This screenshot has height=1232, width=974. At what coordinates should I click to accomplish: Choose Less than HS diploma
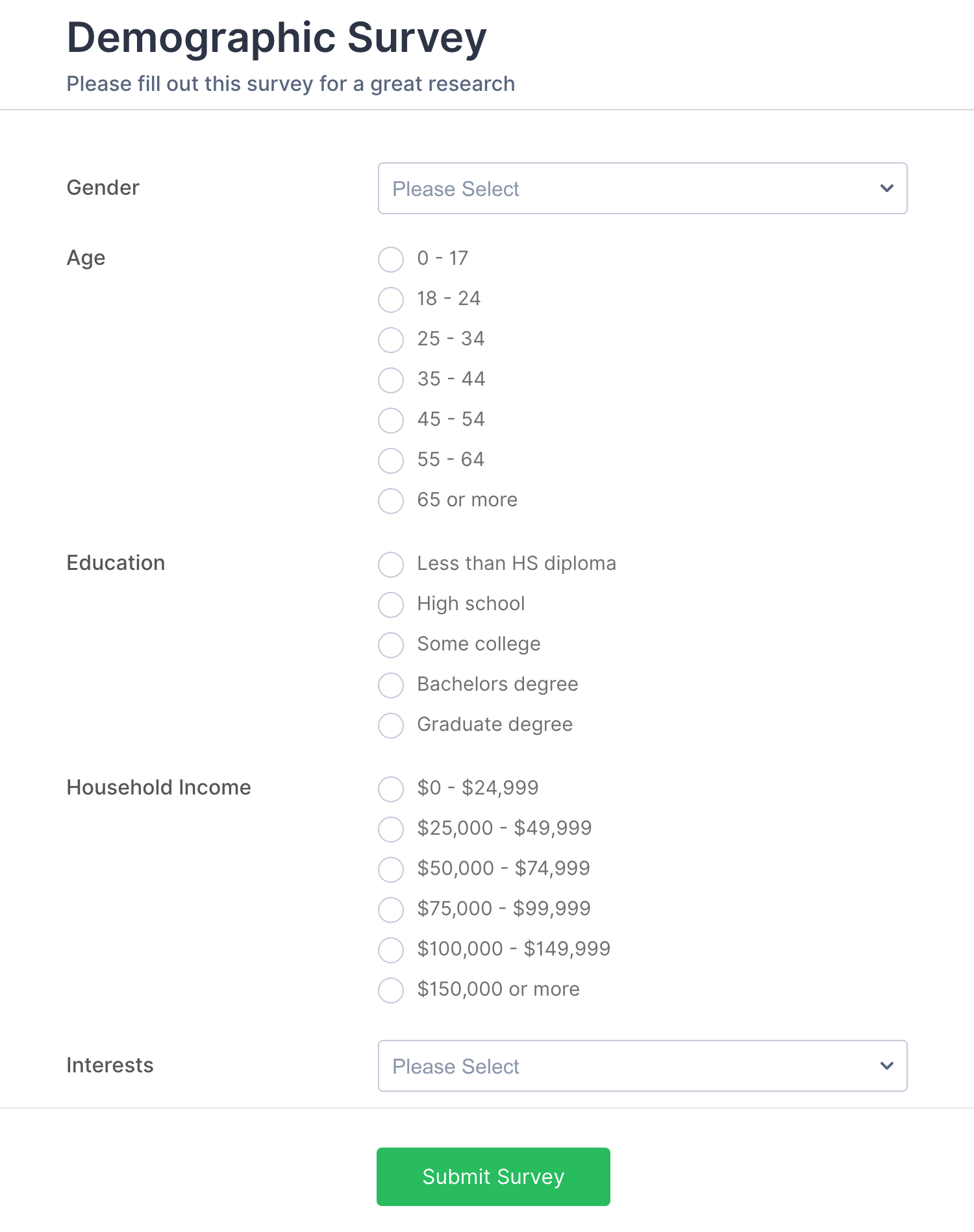pyautogui.click(x=391, y=564)
